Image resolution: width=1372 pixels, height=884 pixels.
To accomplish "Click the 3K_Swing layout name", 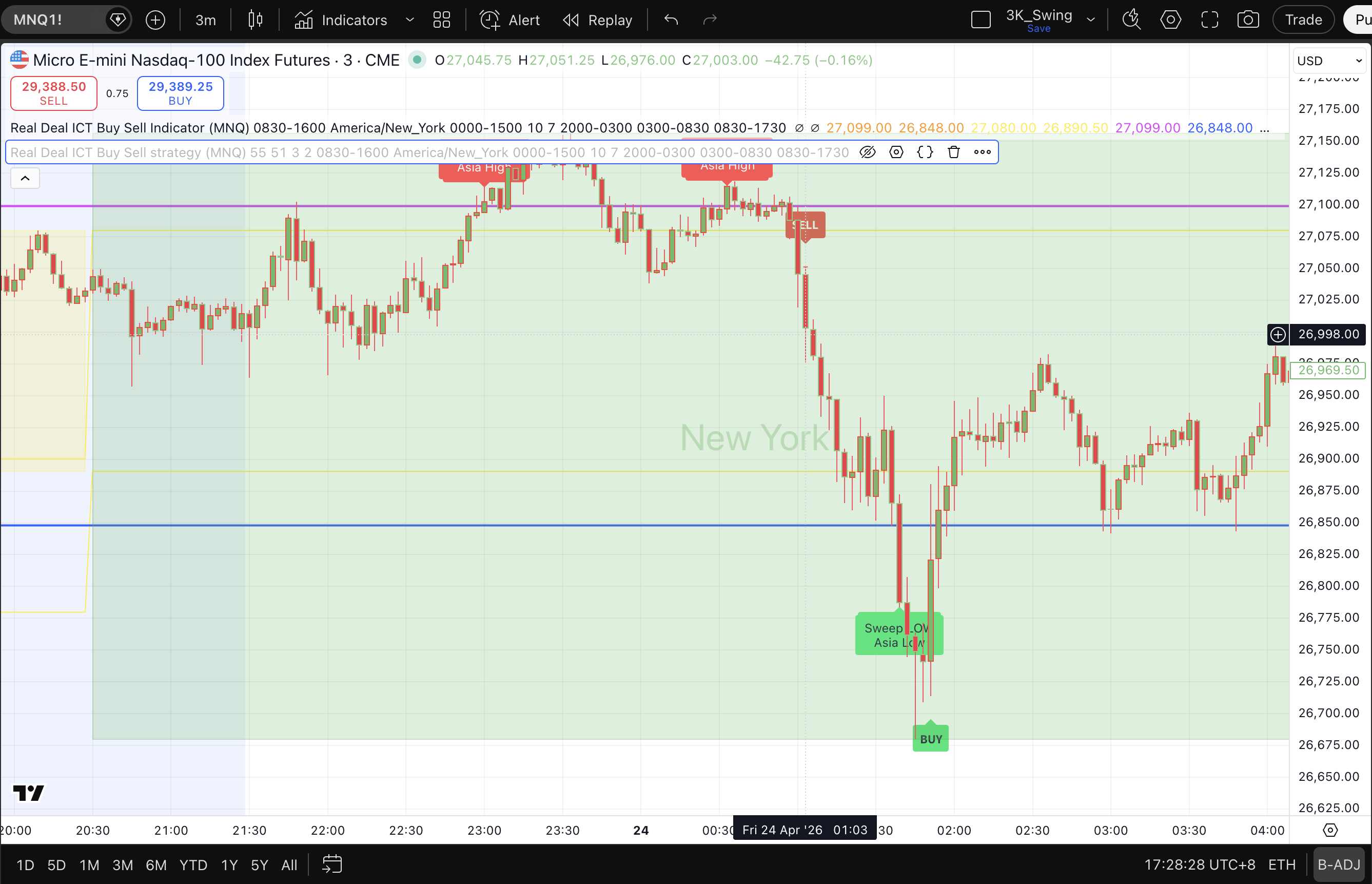I will click(x=1039, y=15).
